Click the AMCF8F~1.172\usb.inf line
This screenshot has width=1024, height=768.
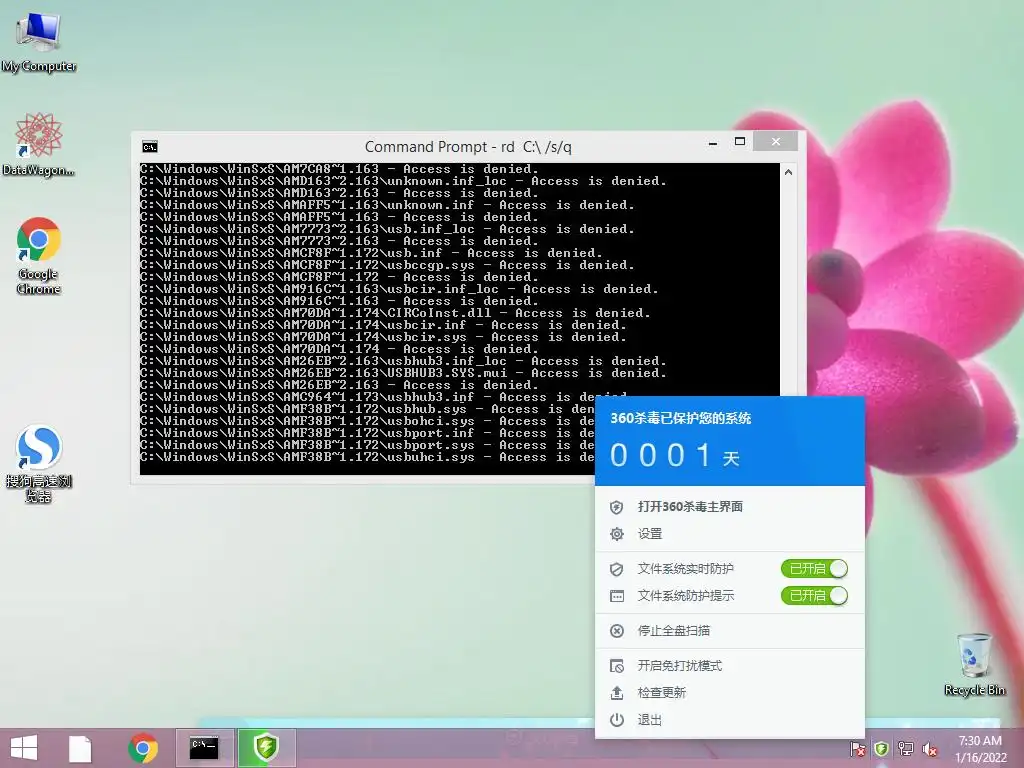point(371,253)
